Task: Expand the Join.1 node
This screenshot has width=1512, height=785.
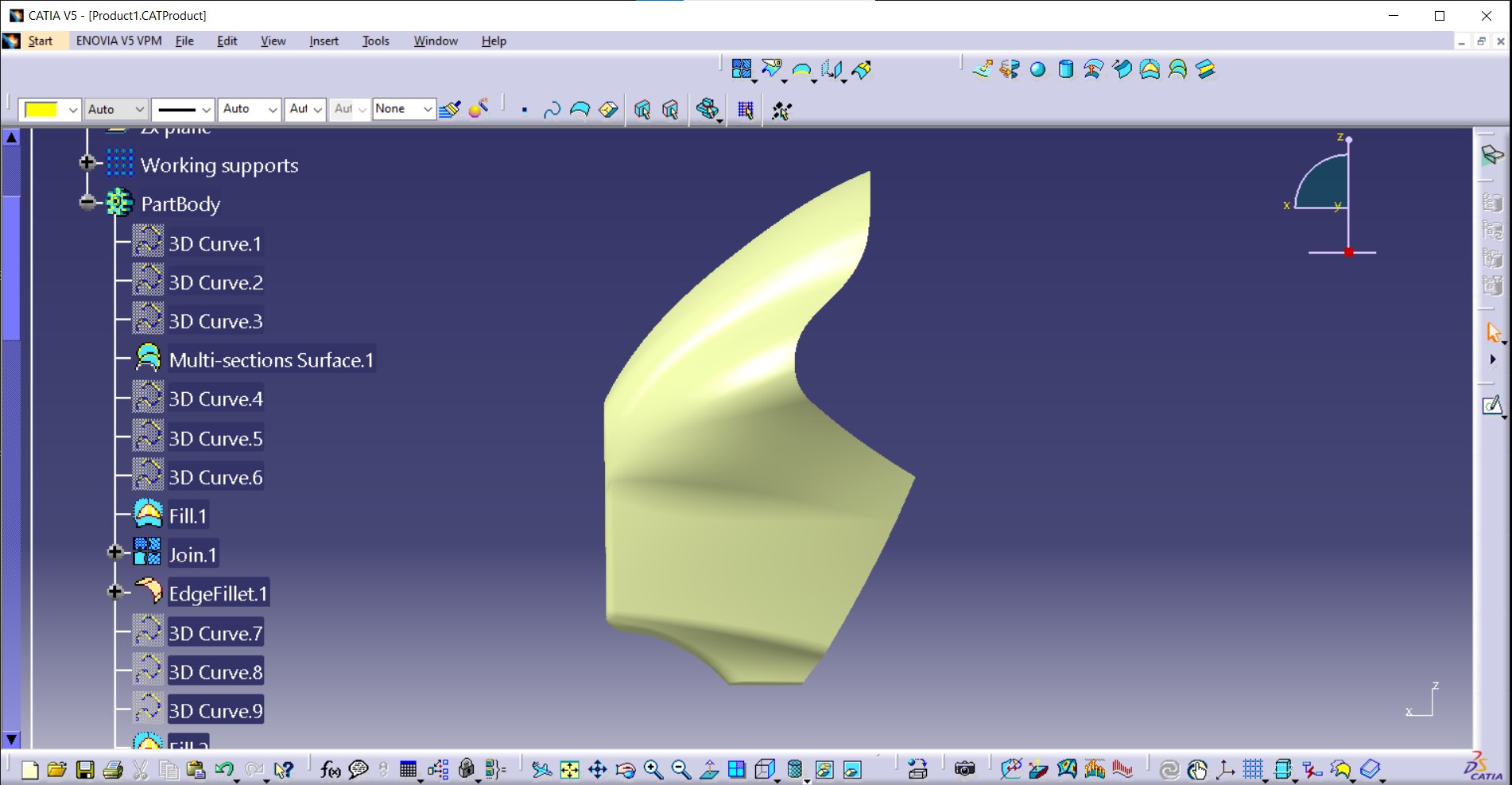Action: pyautogui.click(x=114, y=552)
